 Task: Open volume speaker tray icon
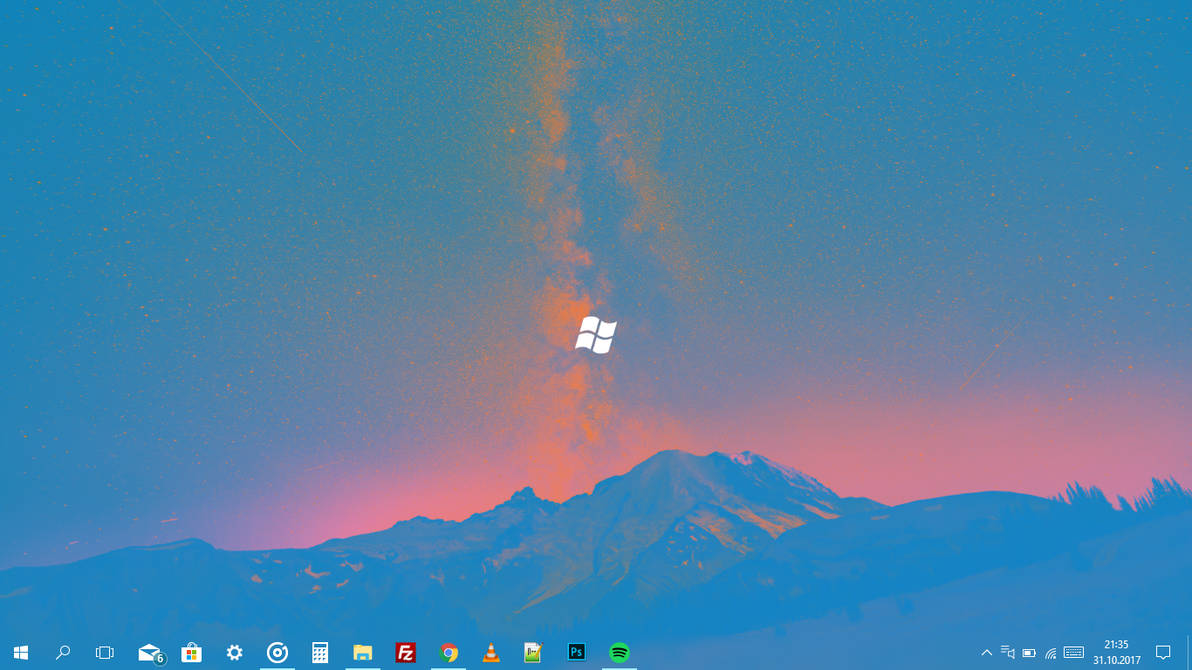1008,653
